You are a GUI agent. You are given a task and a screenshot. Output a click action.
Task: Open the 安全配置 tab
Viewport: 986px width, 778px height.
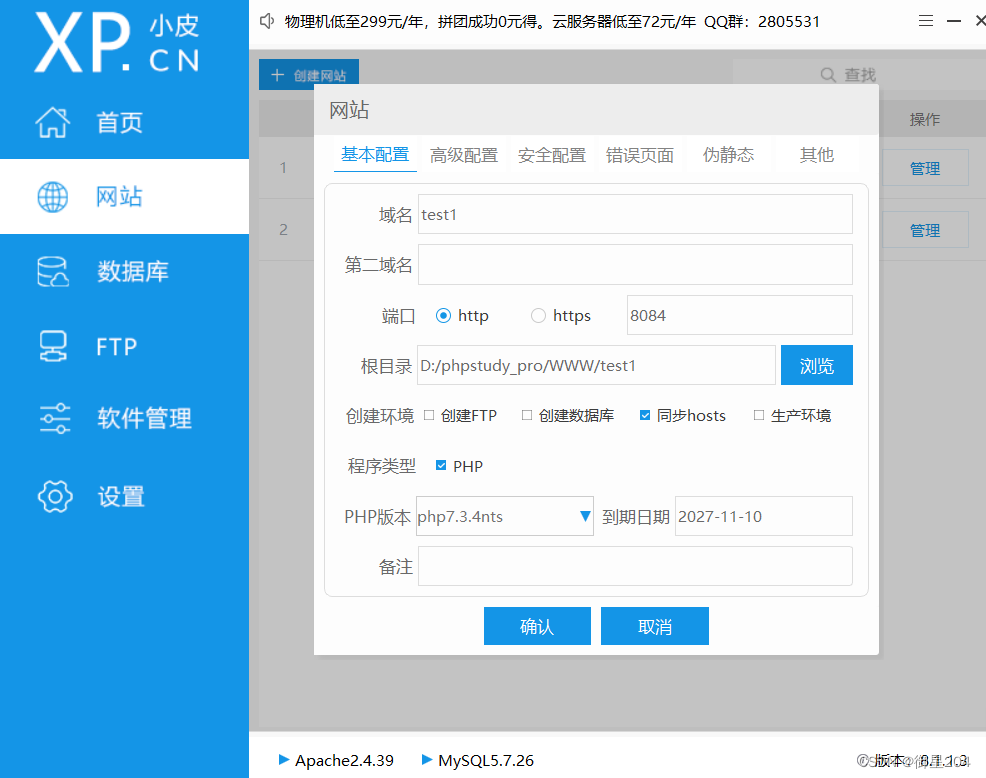pyautogui.click(x=551, y=155)
